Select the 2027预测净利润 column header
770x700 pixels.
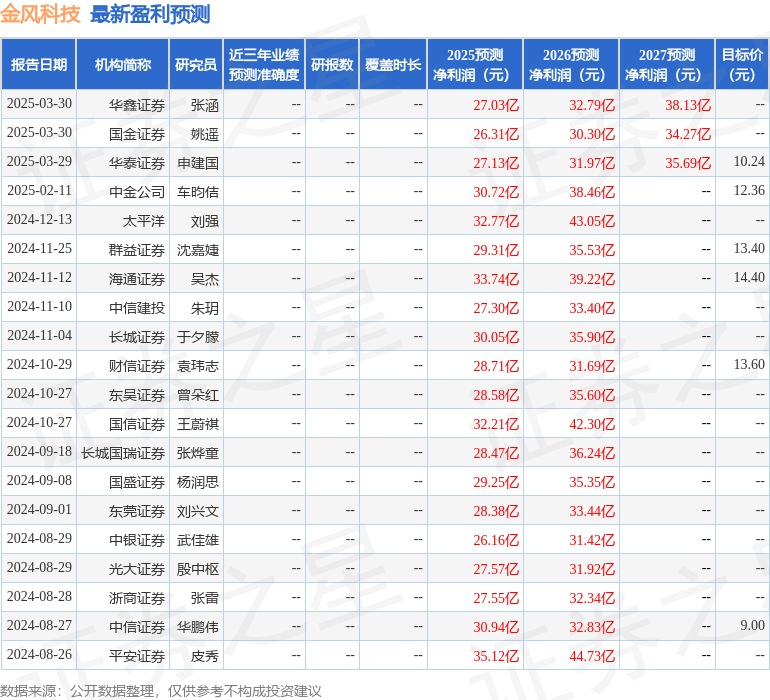coord(667,64)
